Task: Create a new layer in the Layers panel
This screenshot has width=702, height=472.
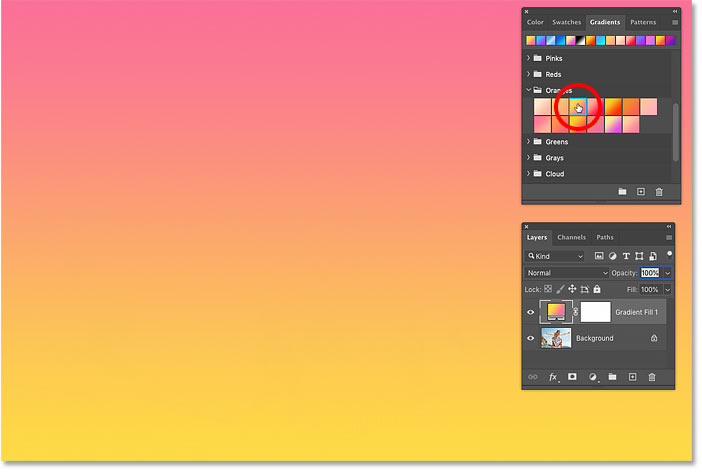Action: click(x=633, y=377)
